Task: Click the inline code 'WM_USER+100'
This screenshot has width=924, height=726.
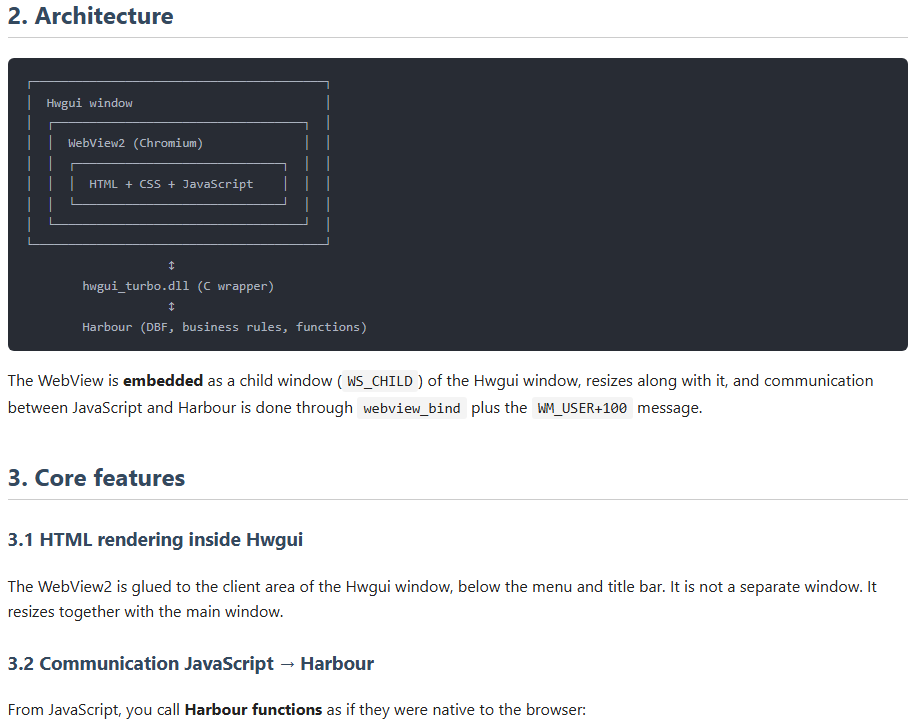Action: click(x=582, y=408)
